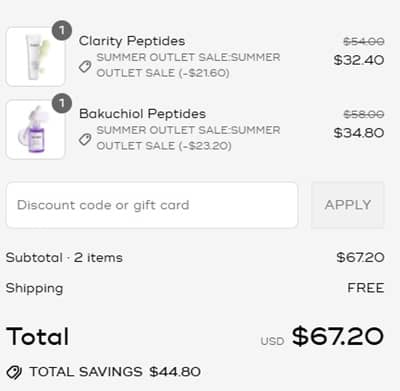The height and width of the screenshot is (391, 400).
Task: Click the Bakuchiol Peptides product thumbnail
Action: [35, 129]
